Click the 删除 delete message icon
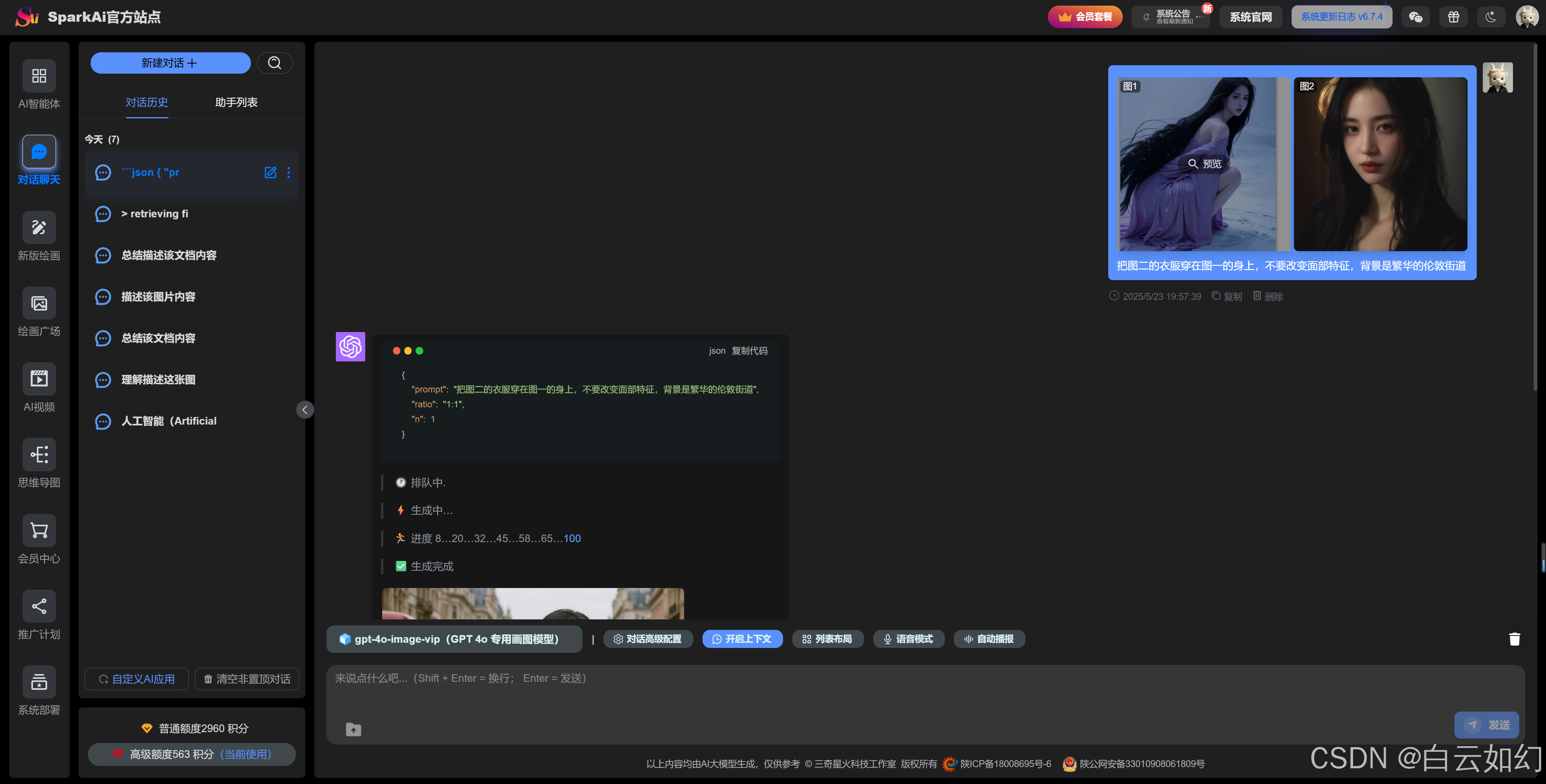The width and height of the screenshot is (1546, 784). [x=1268, y=296]
